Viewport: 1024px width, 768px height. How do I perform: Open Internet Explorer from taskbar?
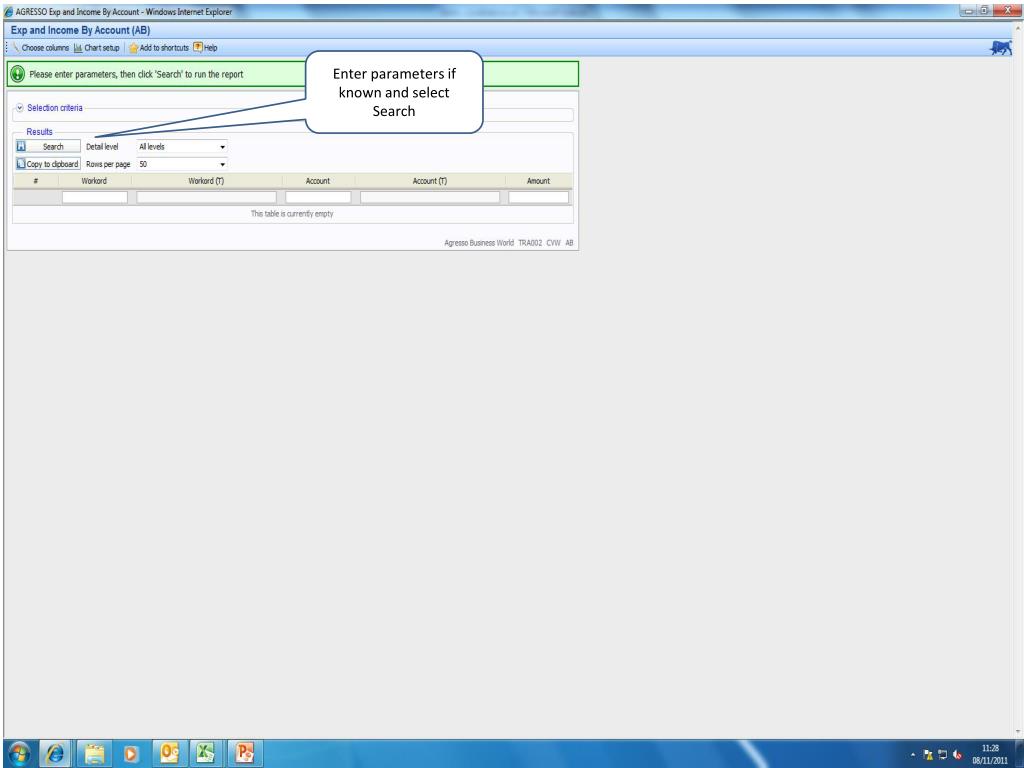[x=56, y=754]
